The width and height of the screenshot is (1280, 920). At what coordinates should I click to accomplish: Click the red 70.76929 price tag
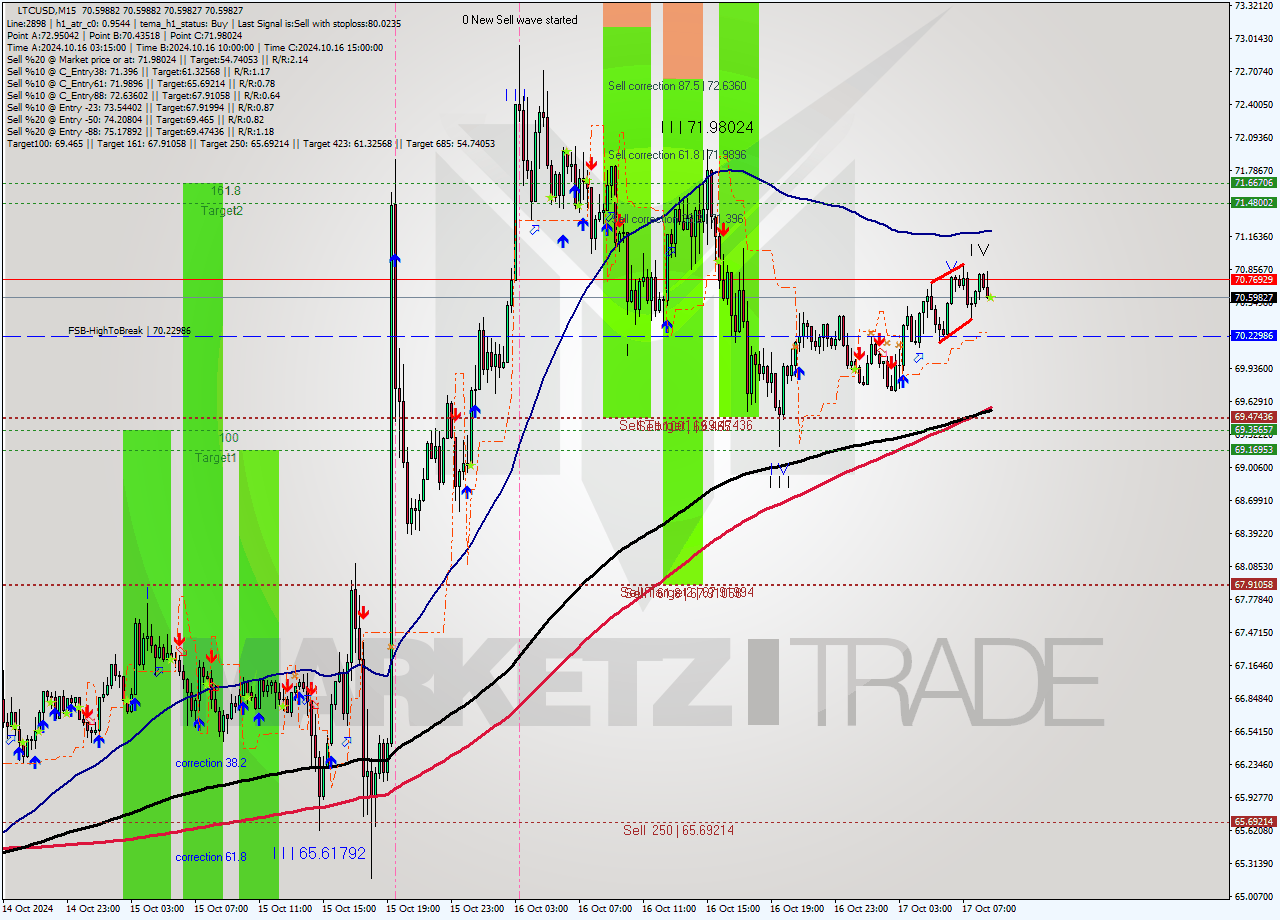pyautogui.click(x=1254, y=280)
